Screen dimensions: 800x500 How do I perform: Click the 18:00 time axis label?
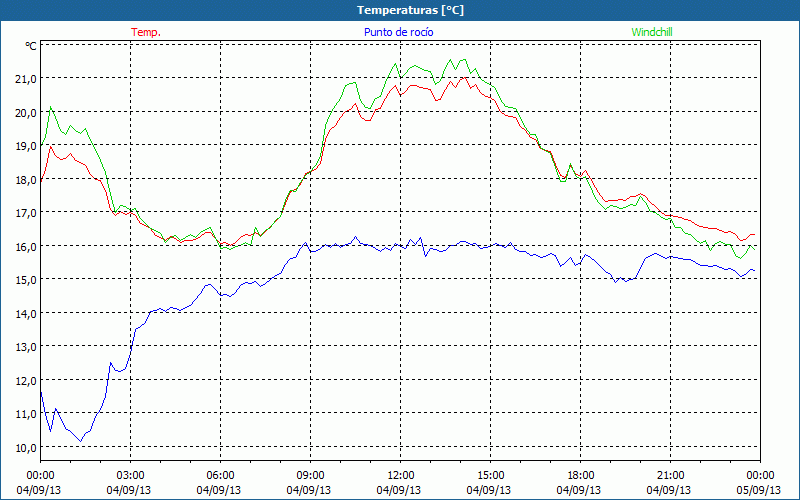point(580,476)
